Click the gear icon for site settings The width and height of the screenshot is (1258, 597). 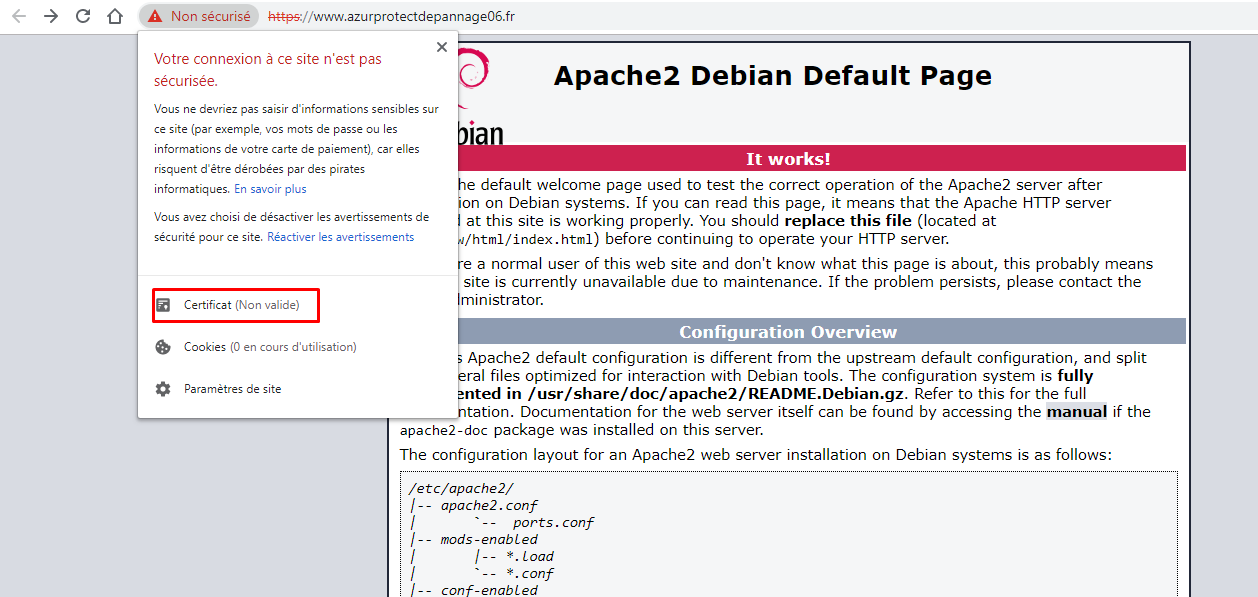[163, 389]
